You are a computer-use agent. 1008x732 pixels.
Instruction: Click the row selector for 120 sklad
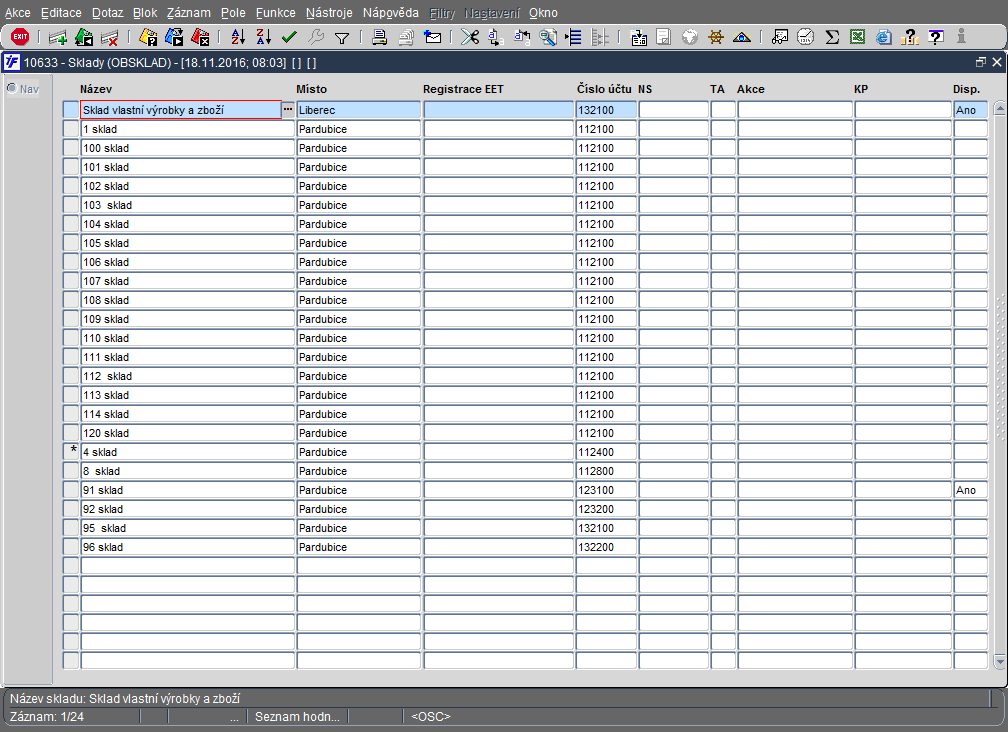pos(71,433)
